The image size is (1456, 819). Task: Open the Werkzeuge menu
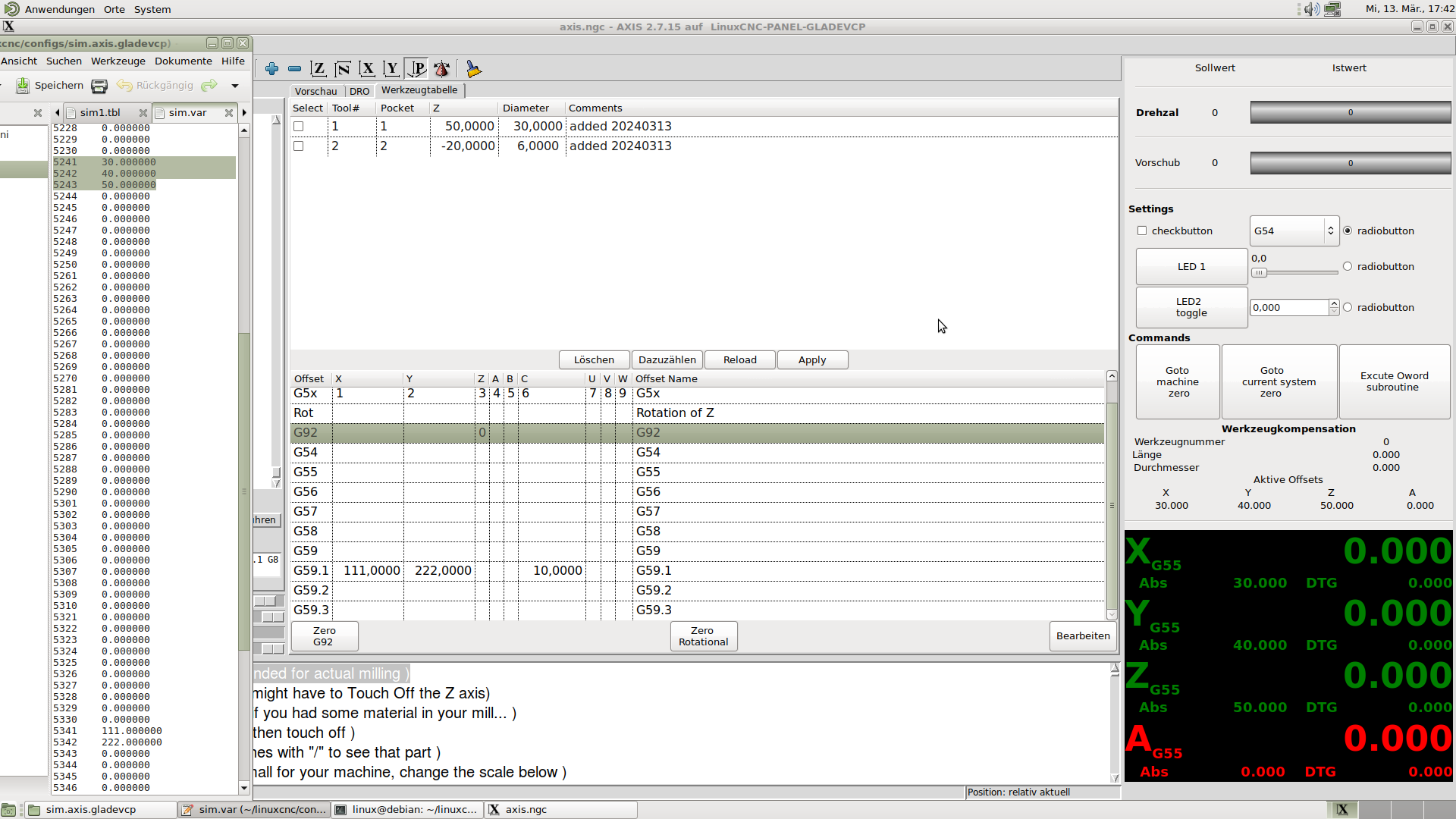[118, 61]
